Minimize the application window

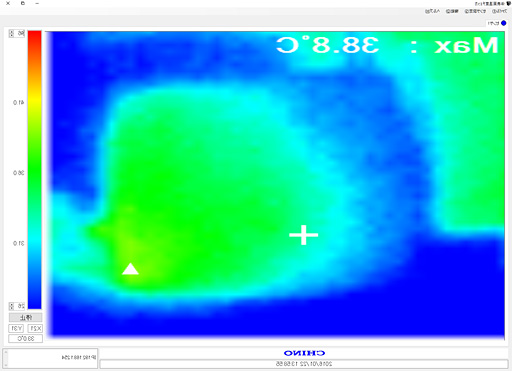tap(37, 3)
